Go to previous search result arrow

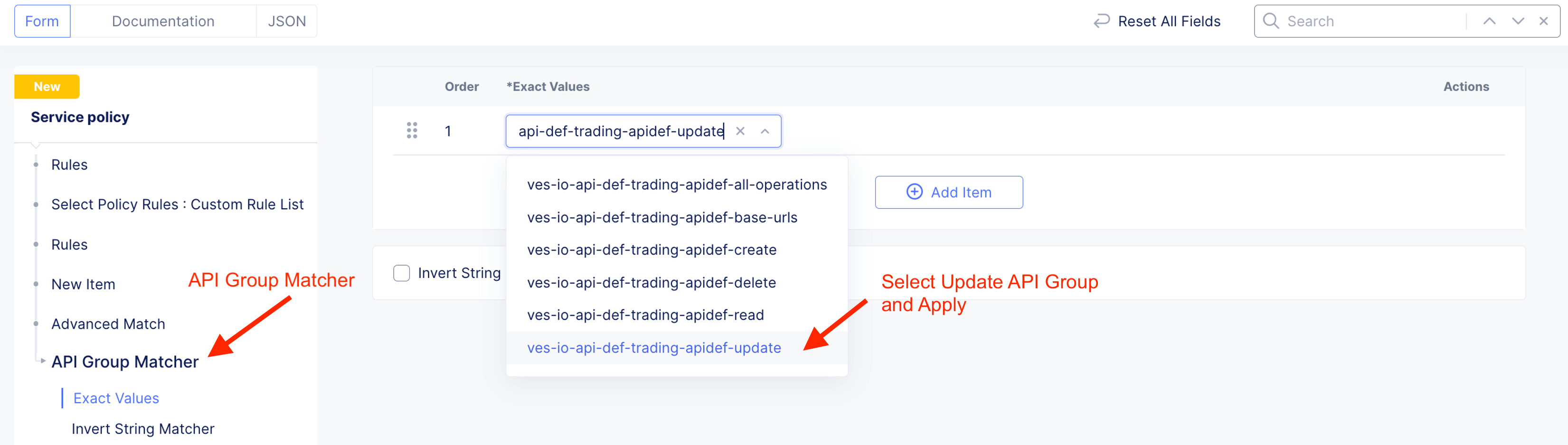(x=1489, y=21)
